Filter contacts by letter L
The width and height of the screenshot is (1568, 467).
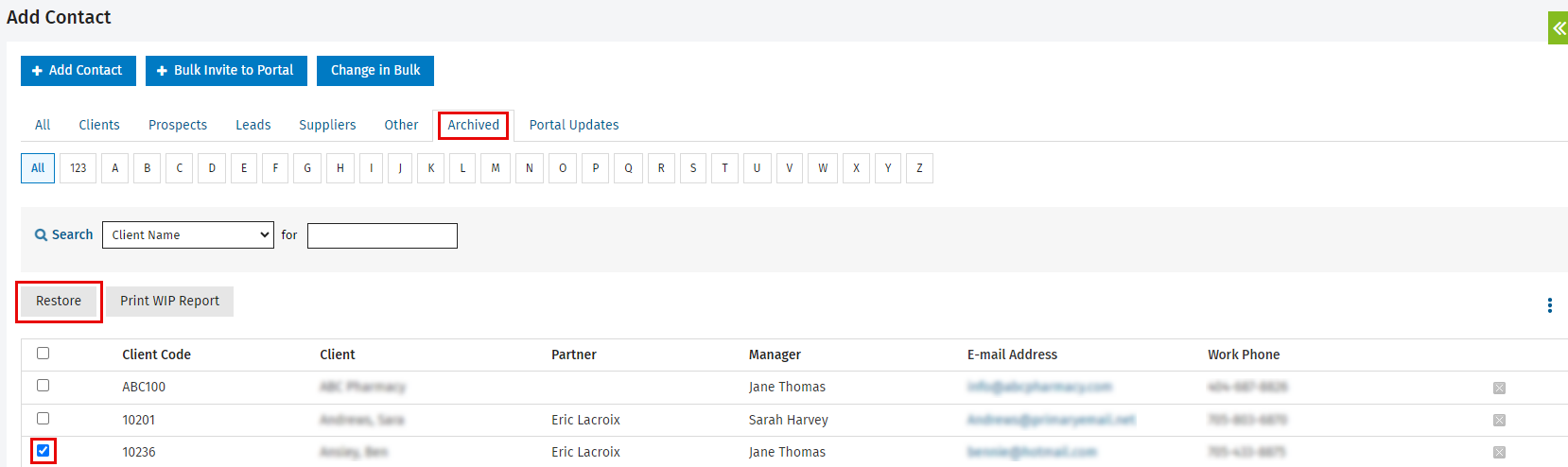462,168
